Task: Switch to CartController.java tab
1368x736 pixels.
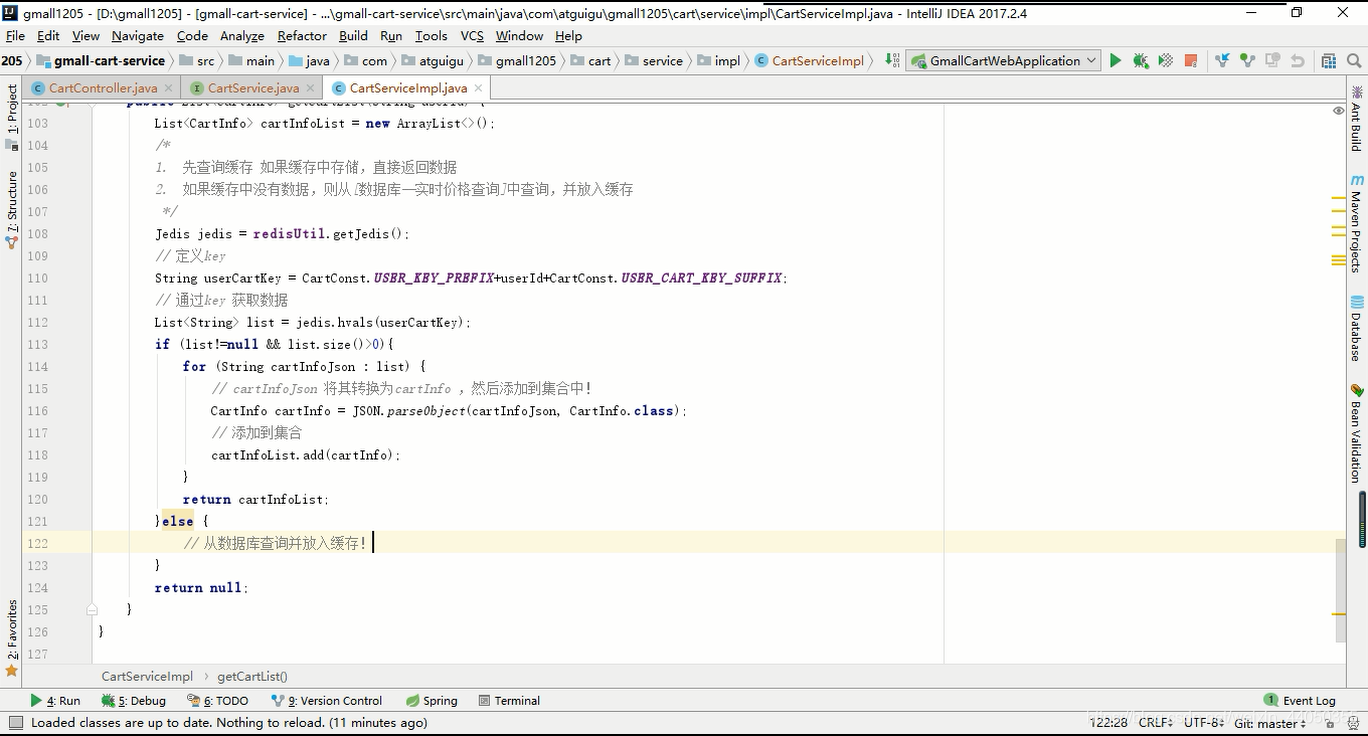Action: click(103, 88)
